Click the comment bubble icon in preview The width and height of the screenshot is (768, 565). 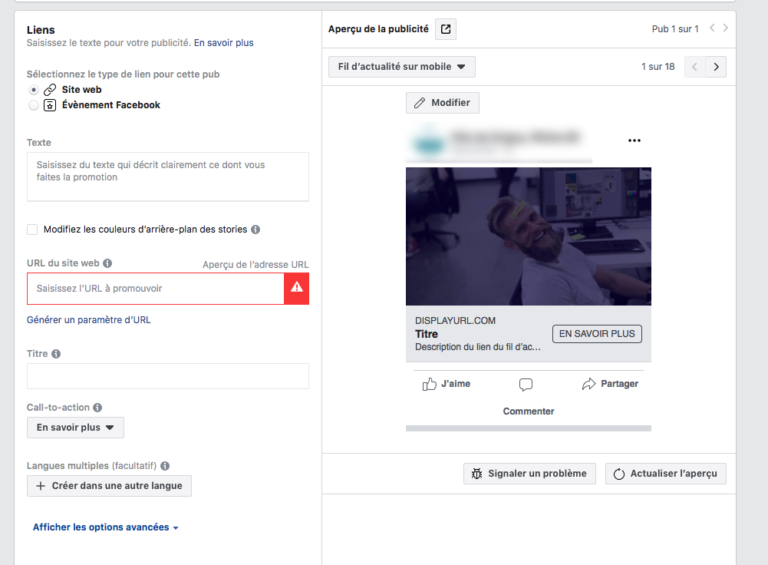(526, 384)
